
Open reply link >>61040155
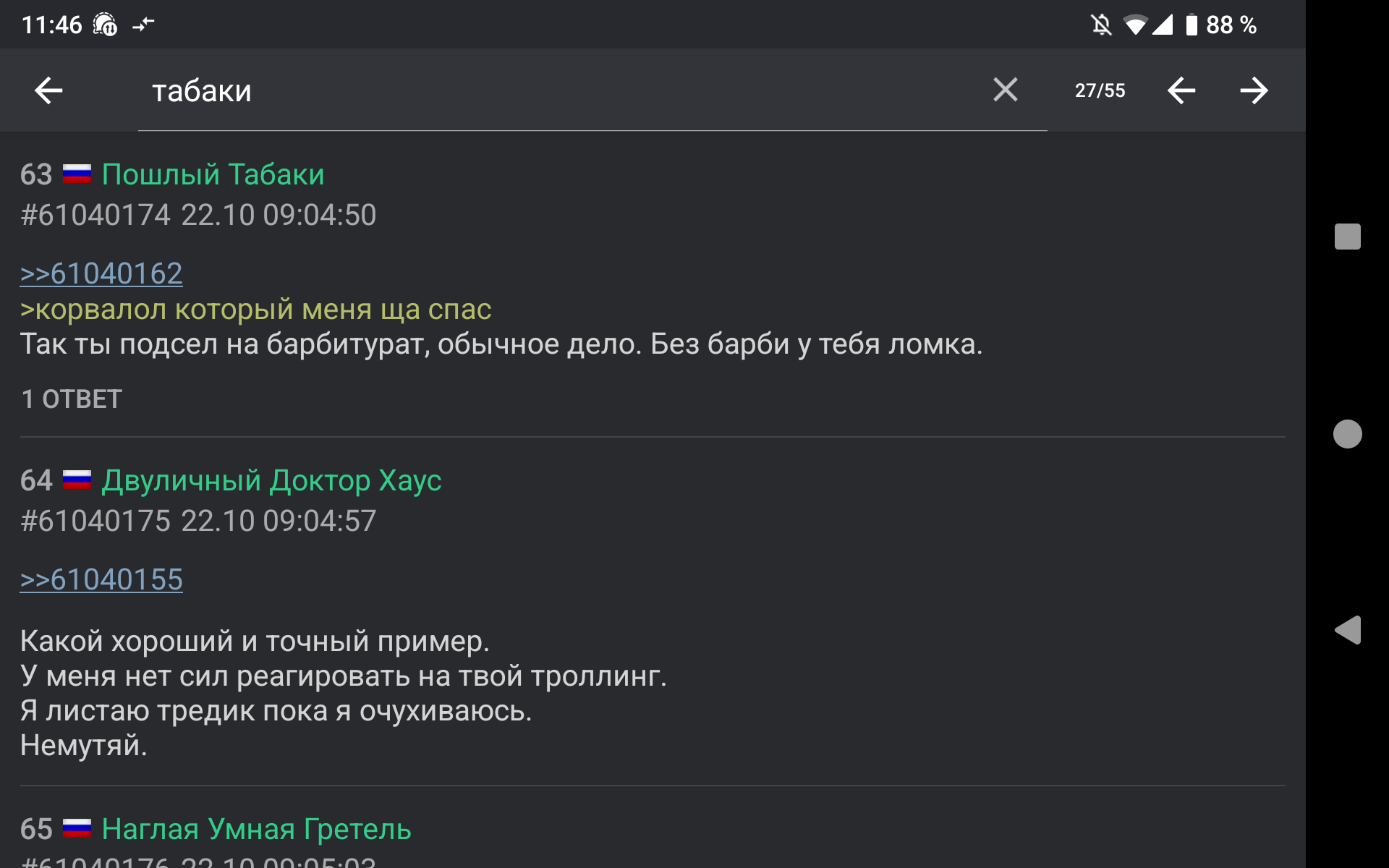tap(101, 579)
